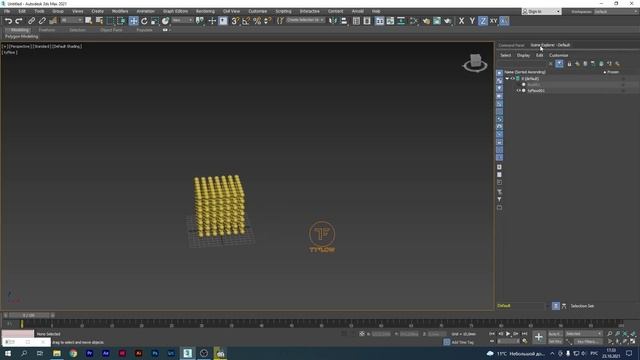The image size is (640, 360).
Task: Open the Select by Name dialog
Action: coord(99,21)
